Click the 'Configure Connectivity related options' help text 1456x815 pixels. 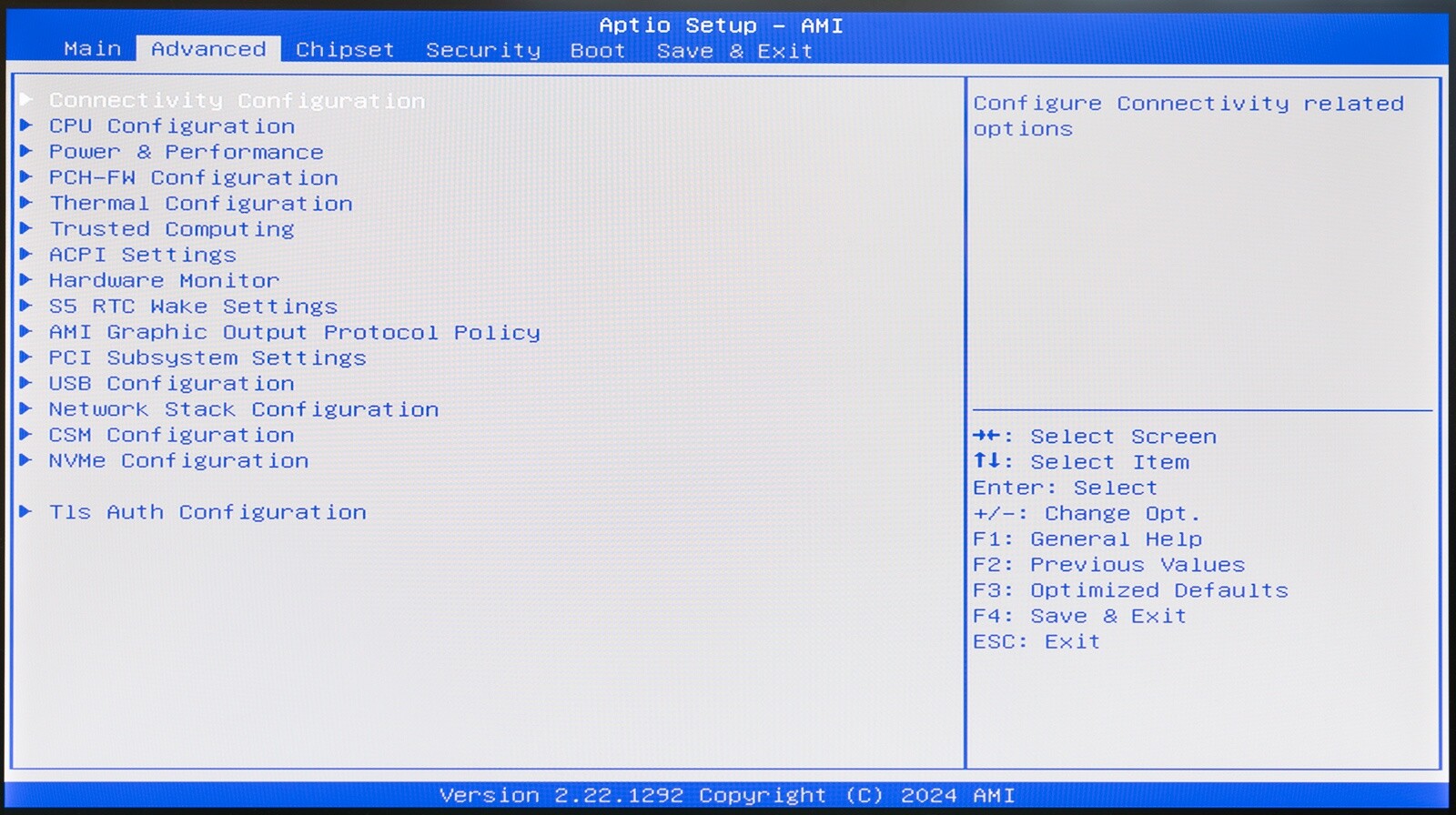(x=1188, y=116)
